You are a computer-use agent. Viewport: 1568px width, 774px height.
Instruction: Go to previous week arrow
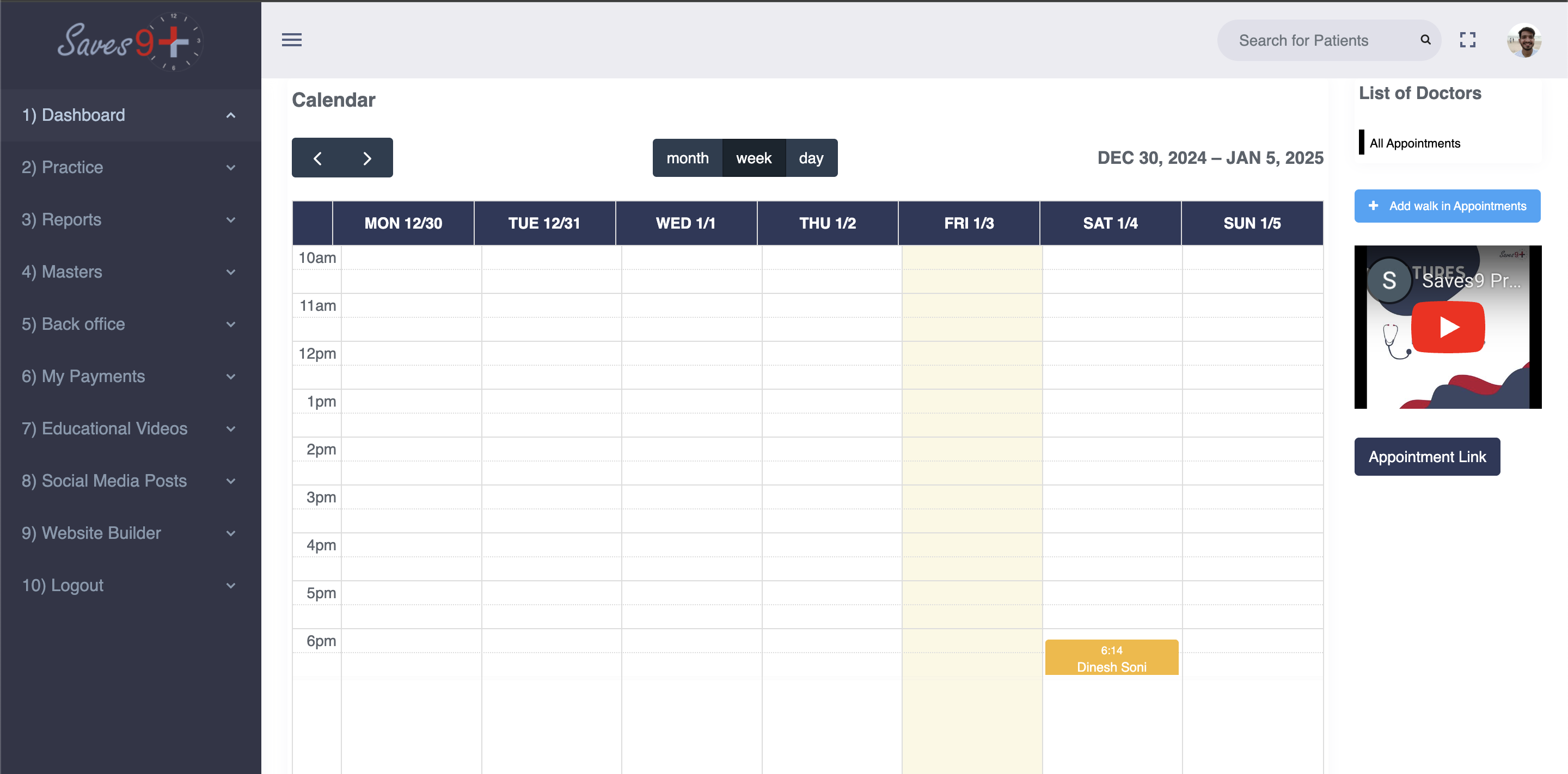click(317, 158)
